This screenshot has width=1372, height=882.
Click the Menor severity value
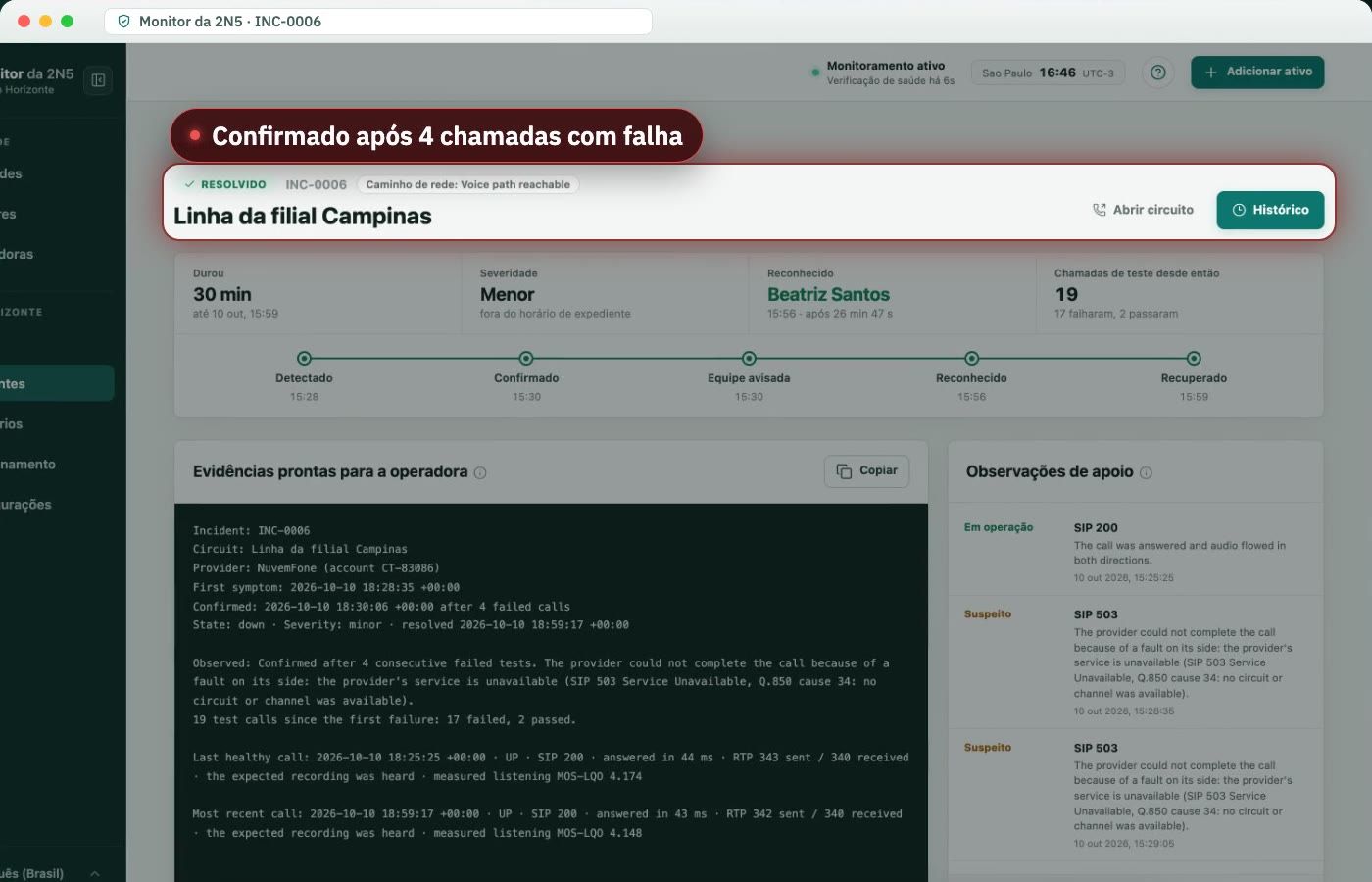[507, 294]
